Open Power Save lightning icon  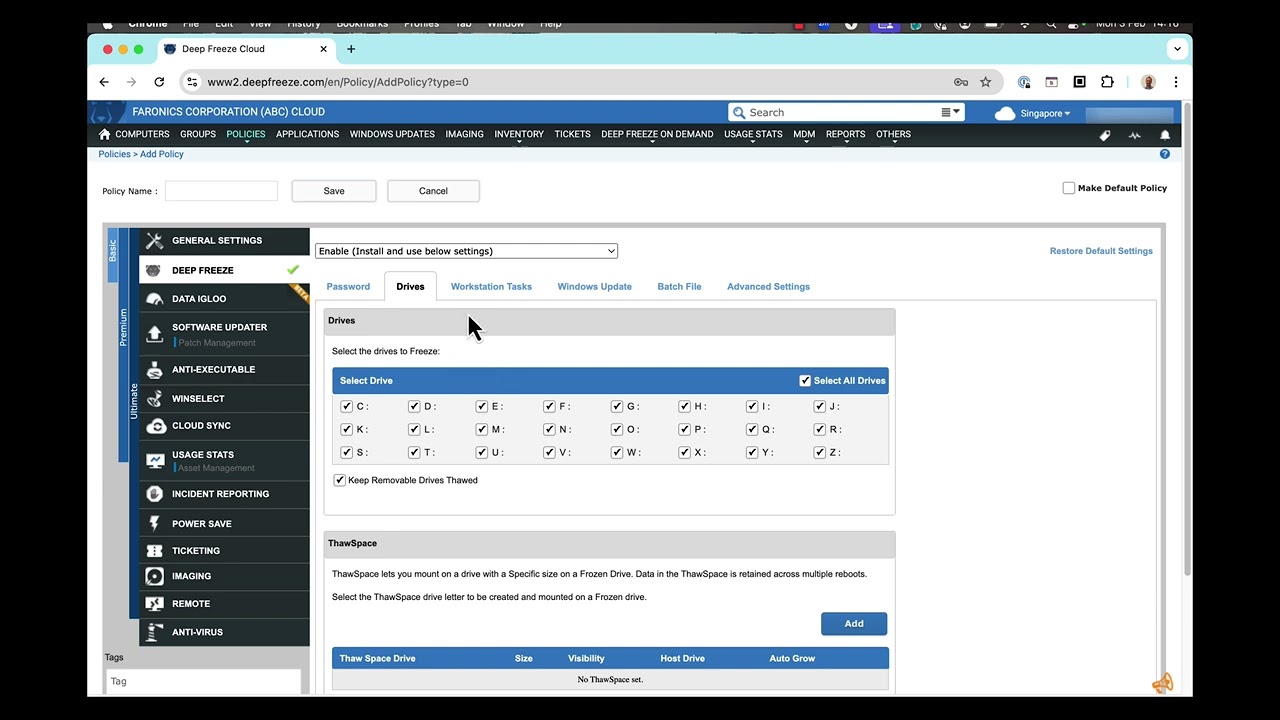[154, 524]
